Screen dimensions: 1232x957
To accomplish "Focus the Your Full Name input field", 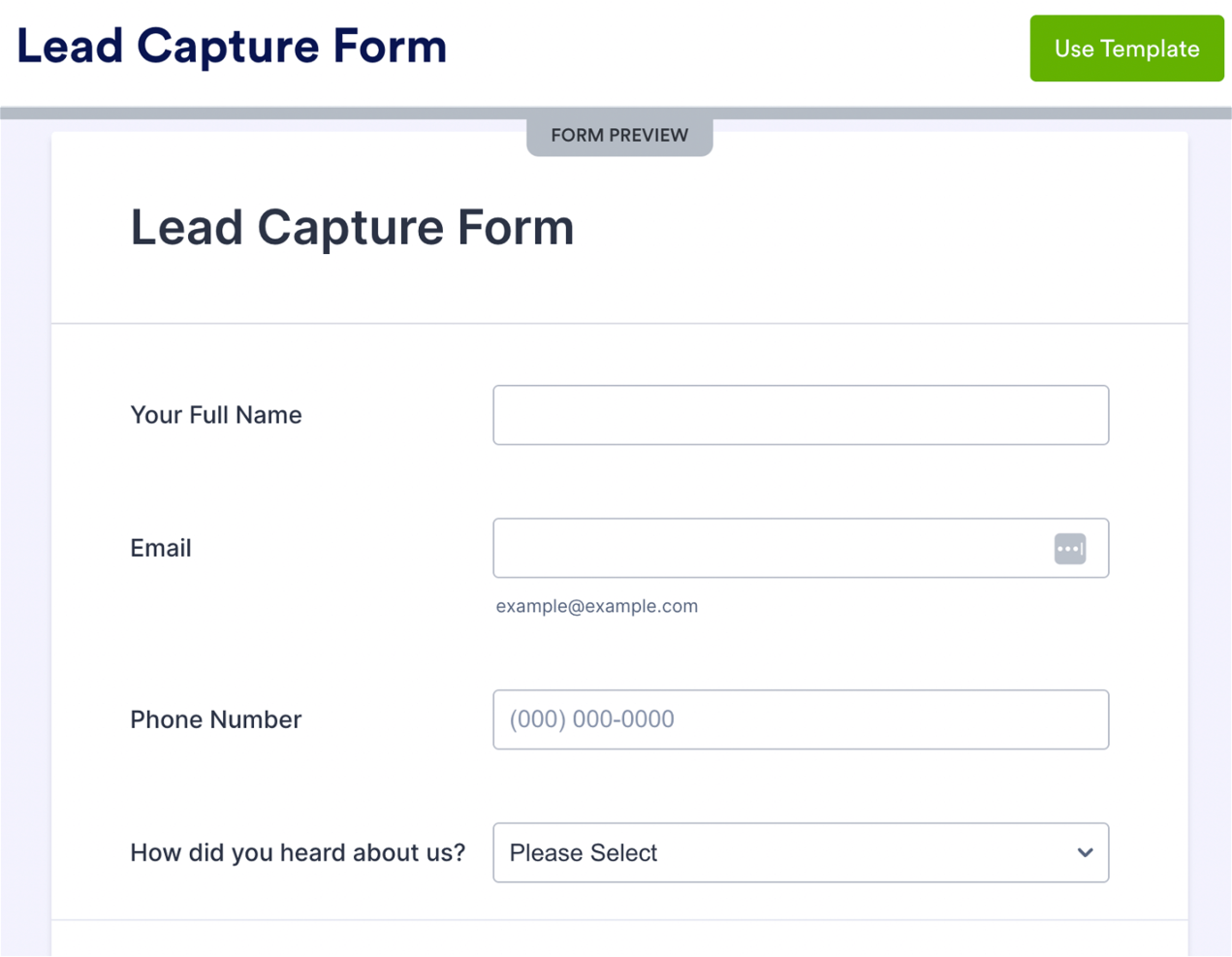I will [x=800, y=415].
